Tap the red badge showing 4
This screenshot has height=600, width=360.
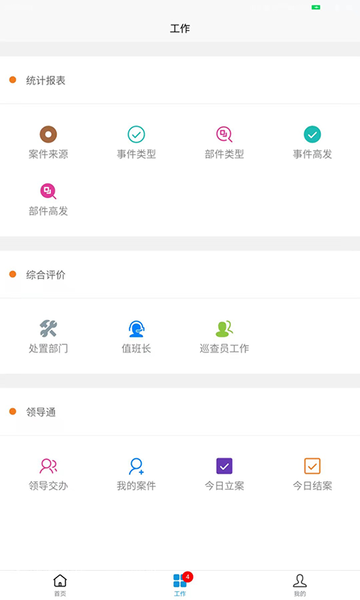point(187,577)
